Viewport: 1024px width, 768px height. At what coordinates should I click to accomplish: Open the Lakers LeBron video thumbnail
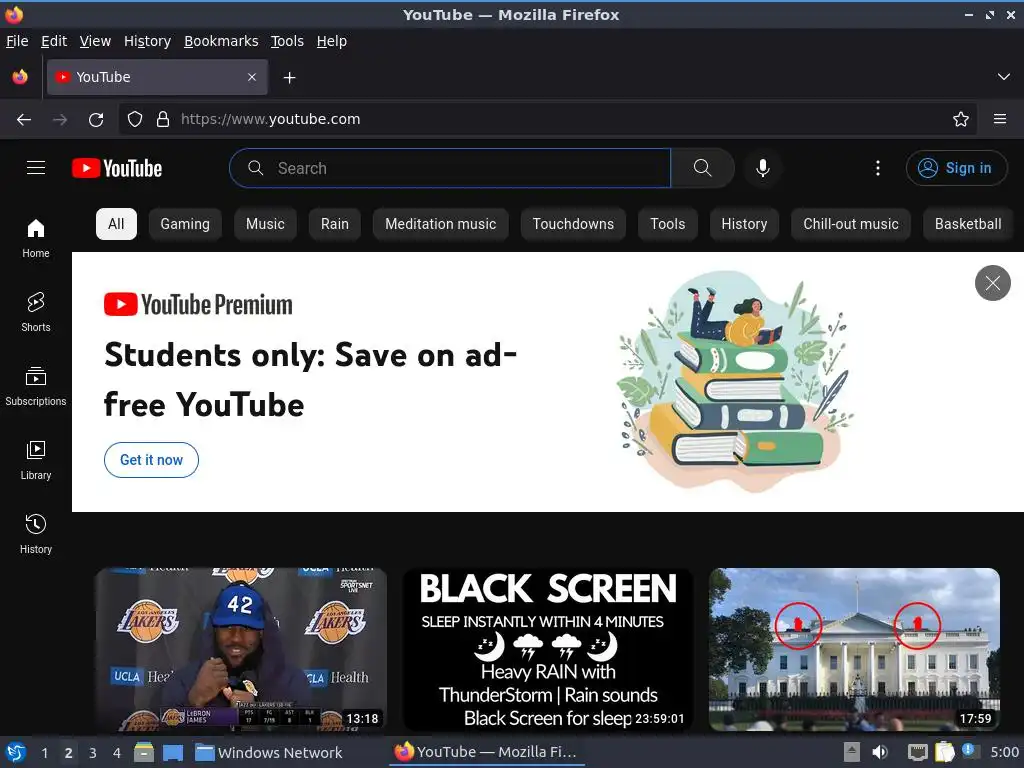[241, 649]
